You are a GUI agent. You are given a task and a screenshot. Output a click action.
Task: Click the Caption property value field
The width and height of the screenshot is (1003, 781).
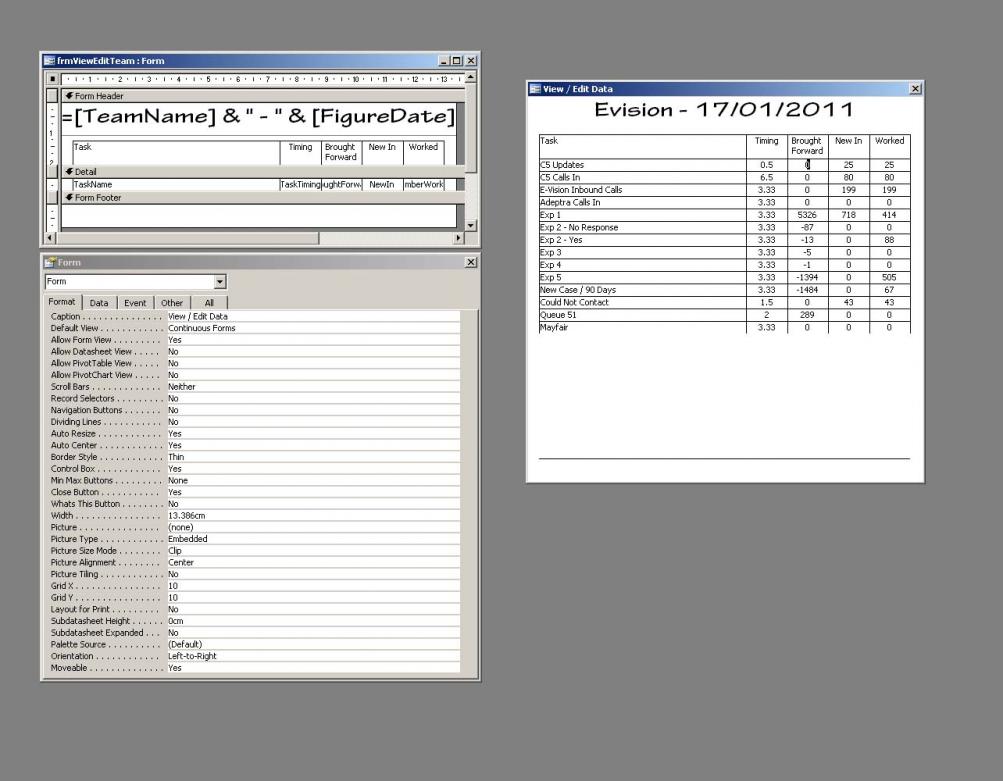(x=313, y=317)
